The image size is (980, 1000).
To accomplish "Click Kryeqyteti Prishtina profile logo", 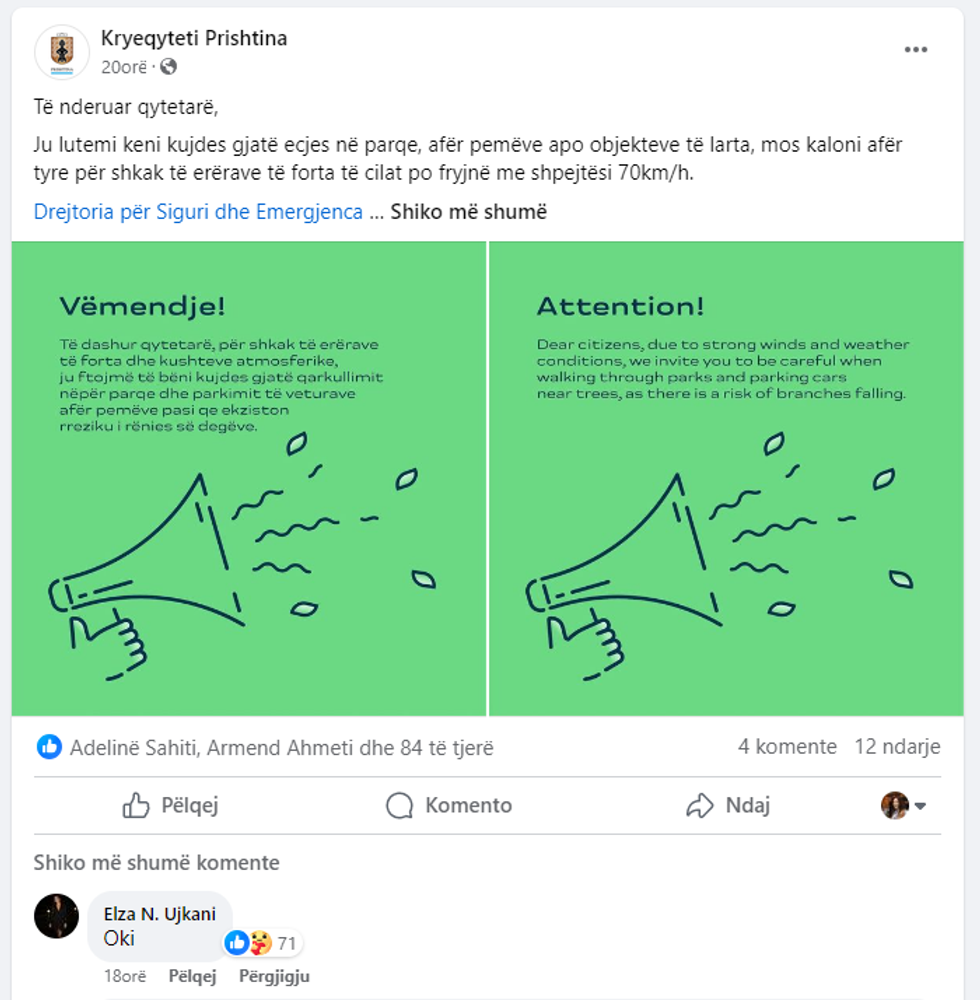I will [x=62, y=52].
